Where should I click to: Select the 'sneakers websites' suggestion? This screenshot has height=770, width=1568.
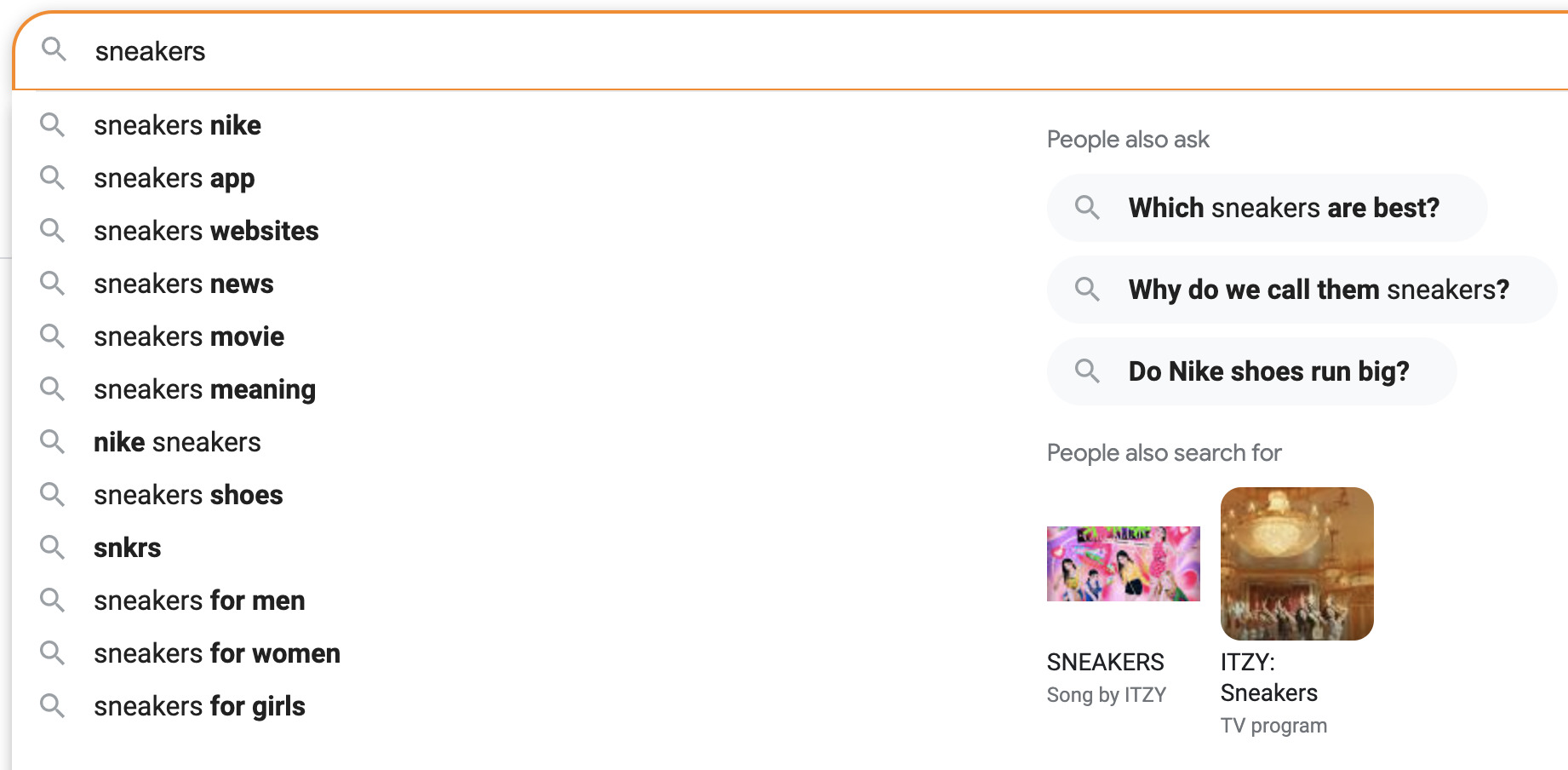point(206,231)
